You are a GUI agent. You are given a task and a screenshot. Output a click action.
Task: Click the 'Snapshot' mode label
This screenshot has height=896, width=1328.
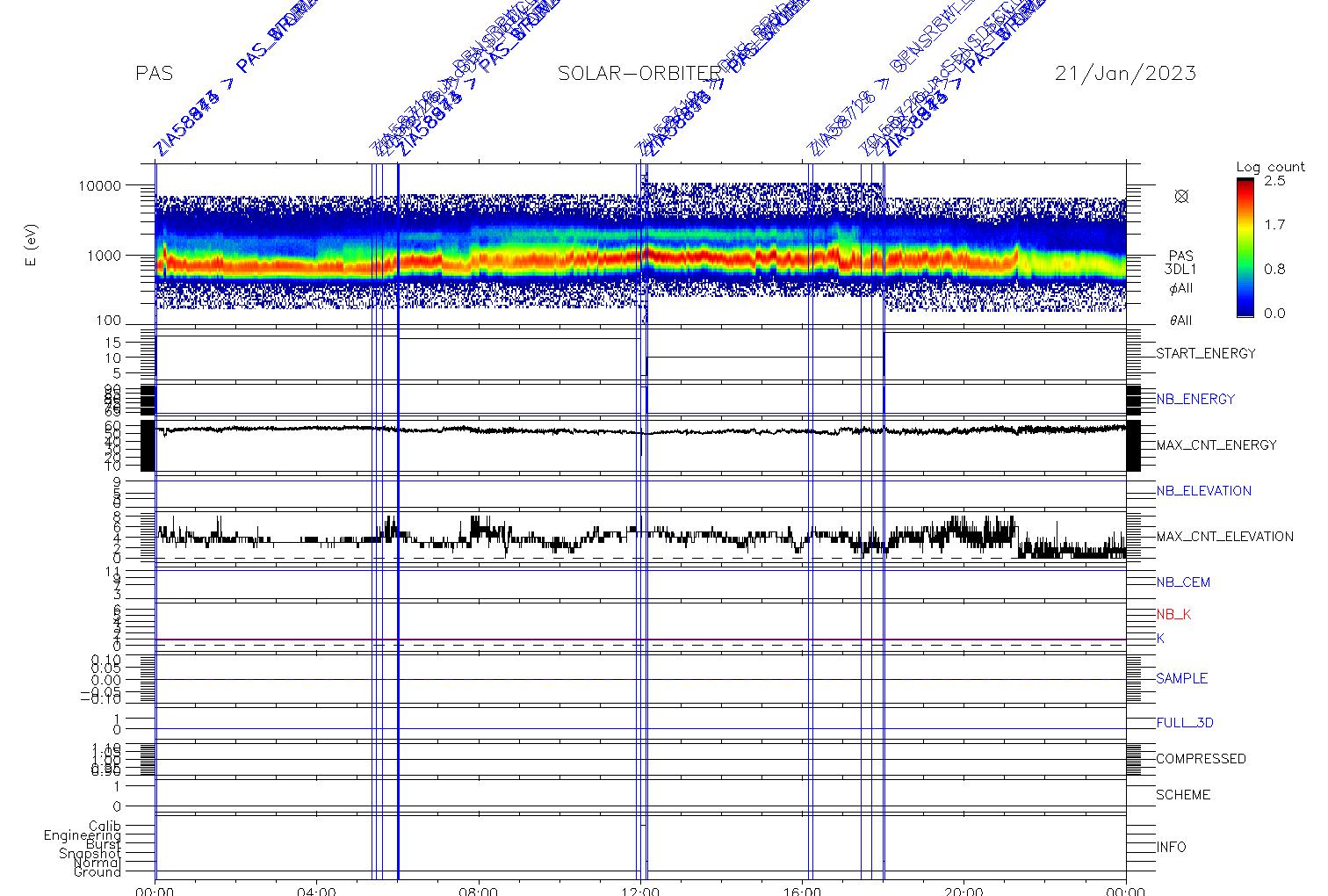click(90, 854)
